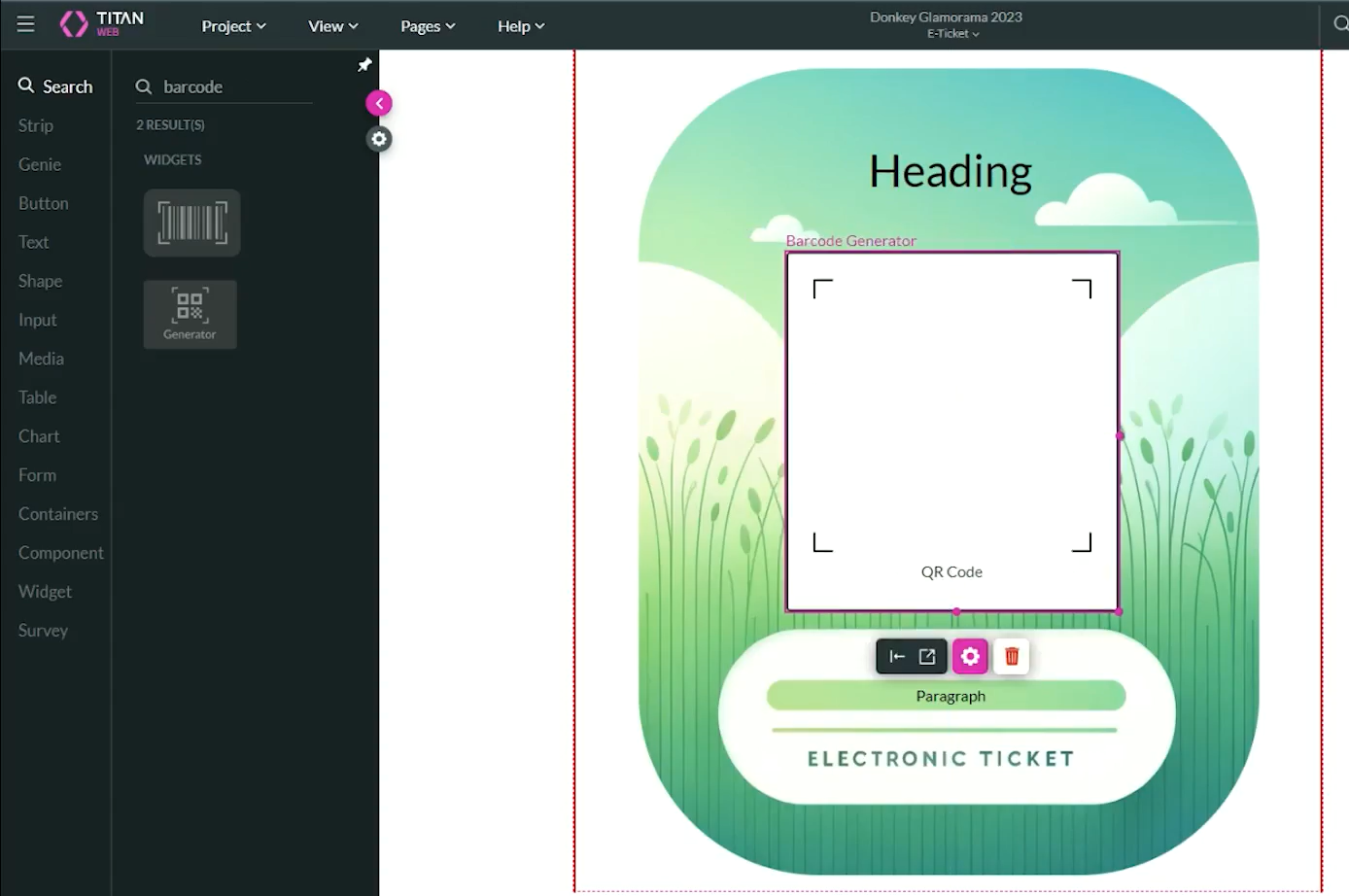Click the WIDGETS section header
The width and height of the screenshot is (1349, 896).
click(173, 160)
